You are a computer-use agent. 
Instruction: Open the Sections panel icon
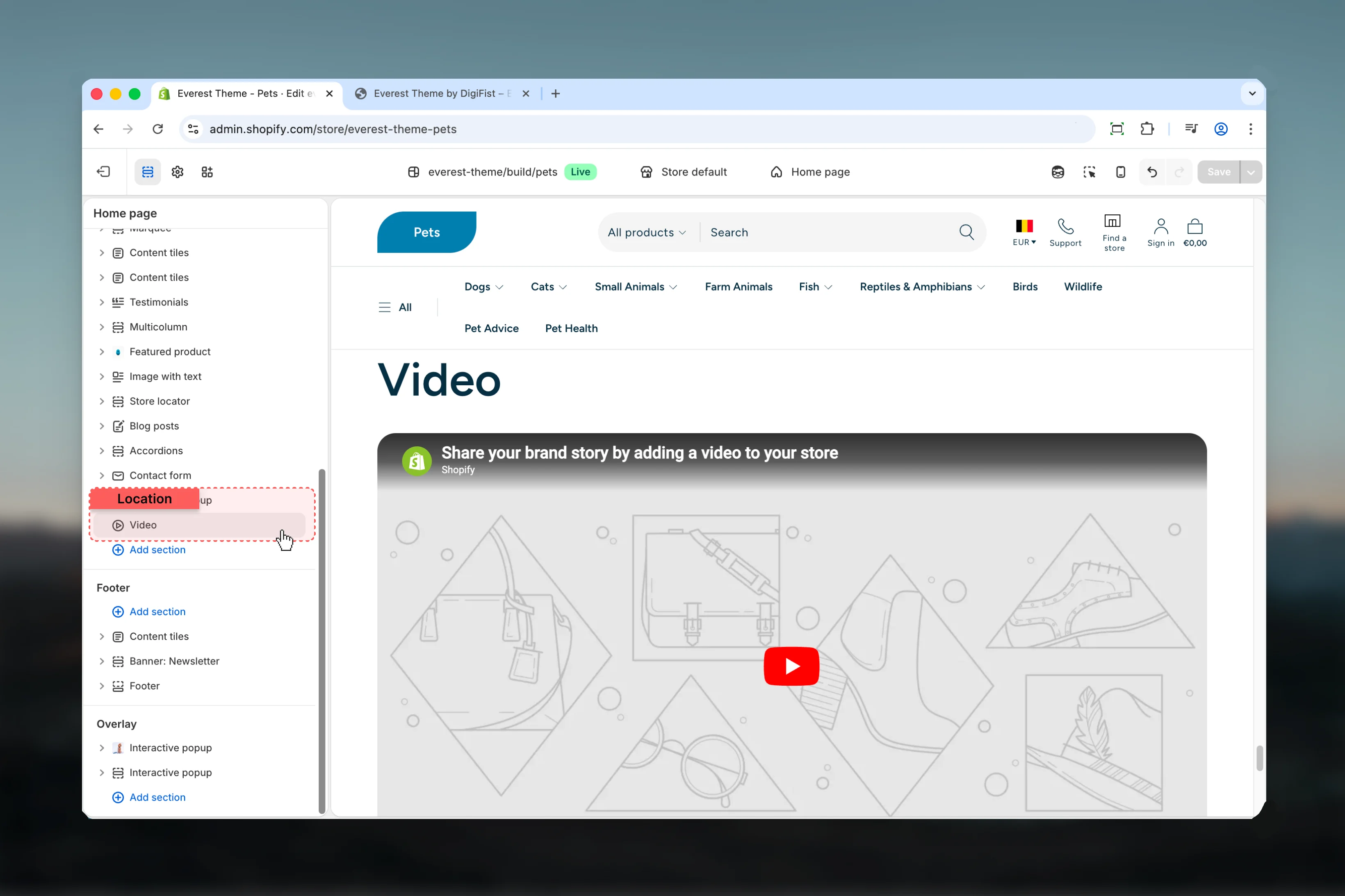pos(148,172)
